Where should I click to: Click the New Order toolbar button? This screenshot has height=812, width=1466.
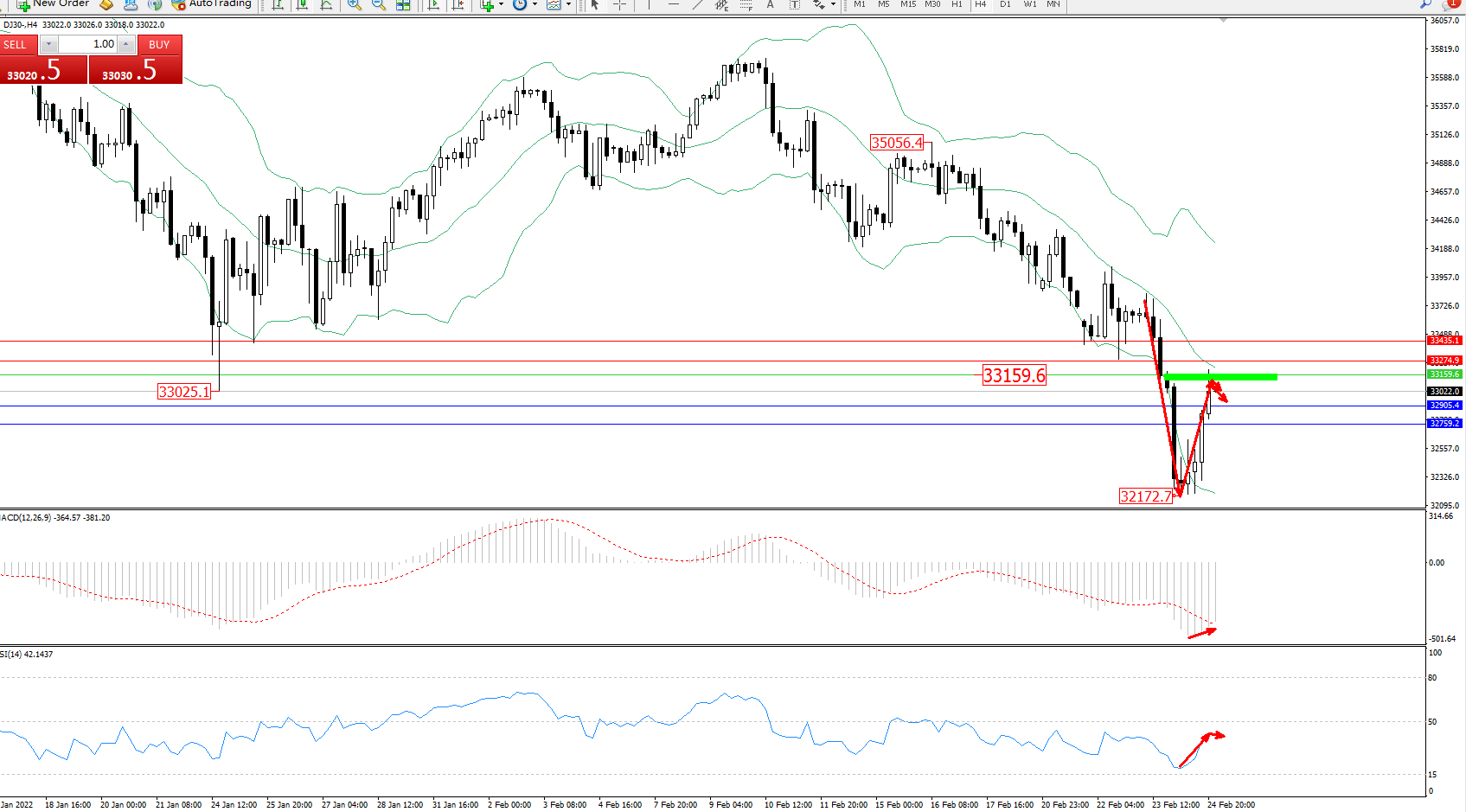click(x=52, y=4)
